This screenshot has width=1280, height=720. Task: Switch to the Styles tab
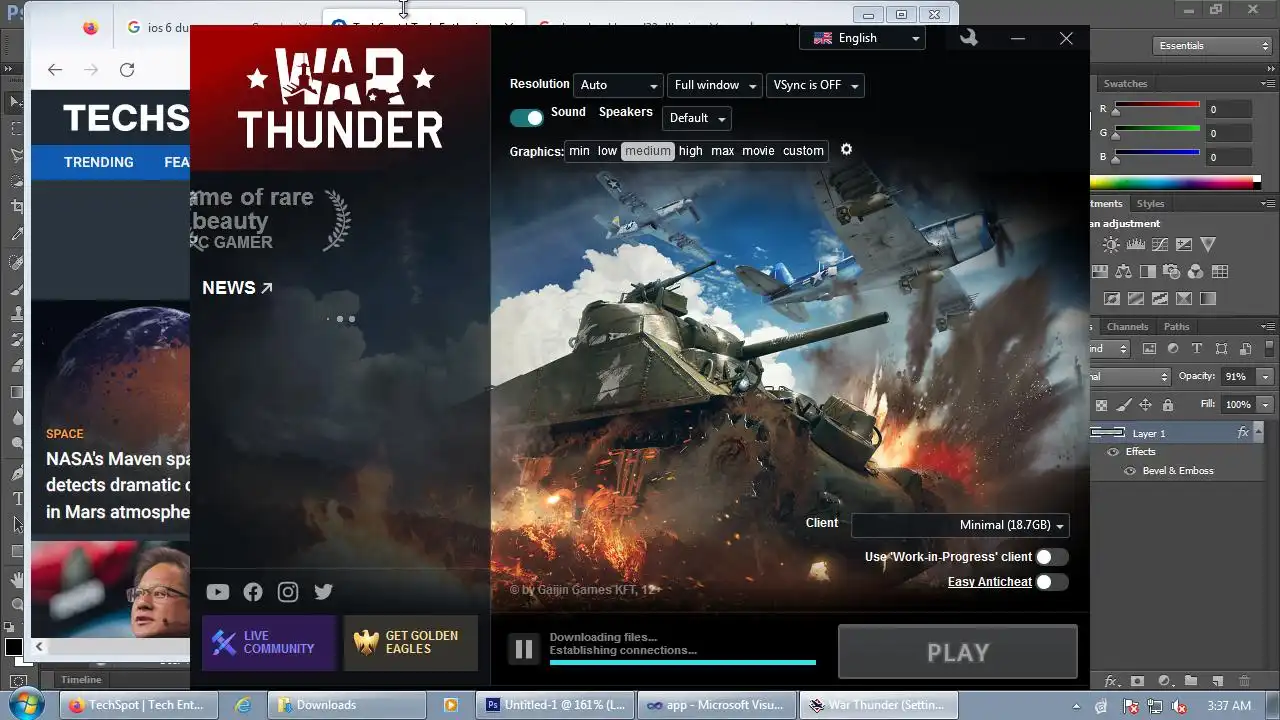pos(1150,204)
